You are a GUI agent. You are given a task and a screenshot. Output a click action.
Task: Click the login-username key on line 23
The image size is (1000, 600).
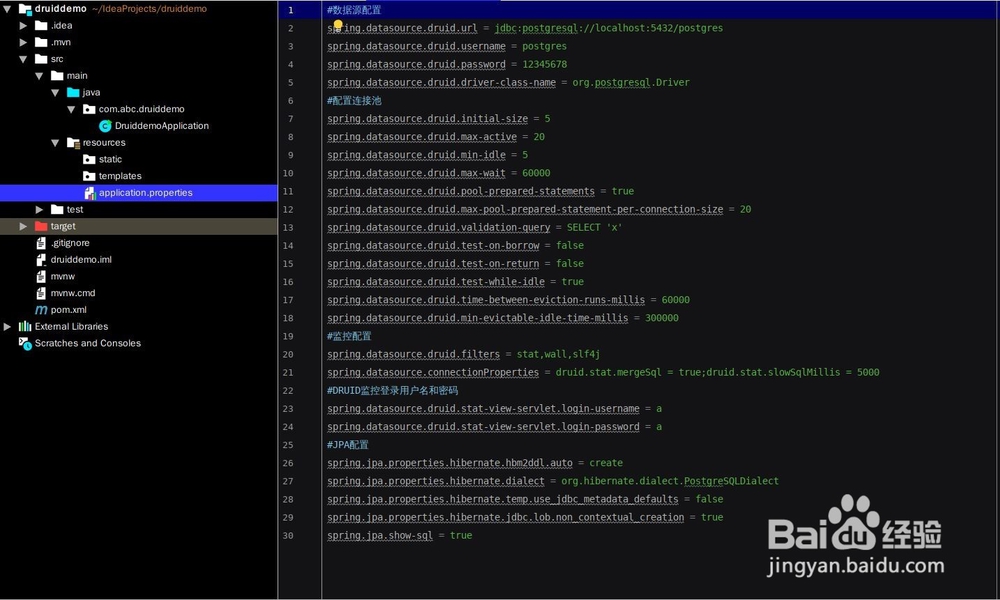pos(483,409)
